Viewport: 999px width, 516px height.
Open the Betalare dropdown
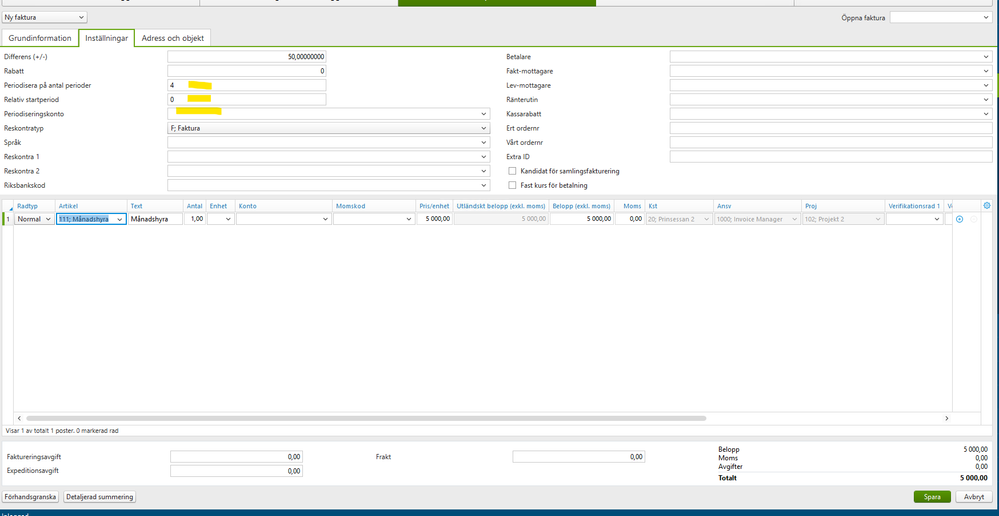[831, 57]
